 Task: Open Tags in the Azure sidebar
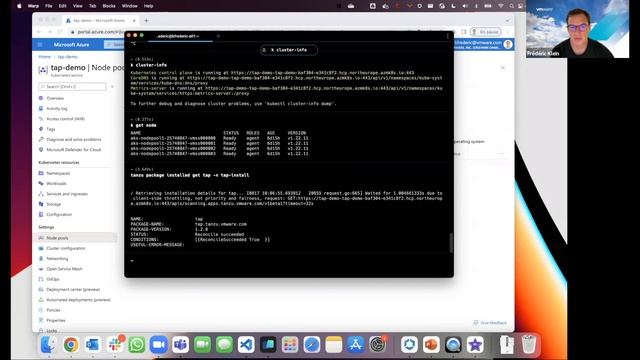pos(51,129)
